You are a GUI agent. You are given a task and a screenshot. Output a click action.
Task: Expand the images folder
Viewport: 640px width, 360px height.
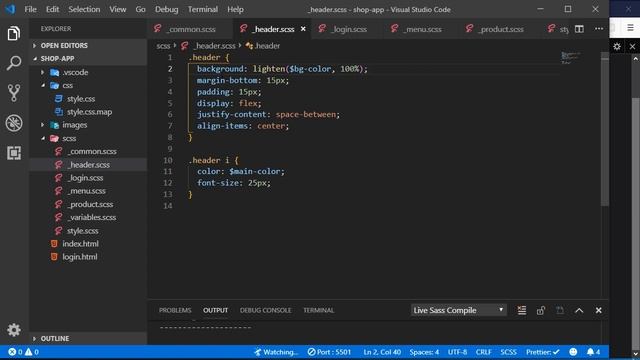coord(88,125)
